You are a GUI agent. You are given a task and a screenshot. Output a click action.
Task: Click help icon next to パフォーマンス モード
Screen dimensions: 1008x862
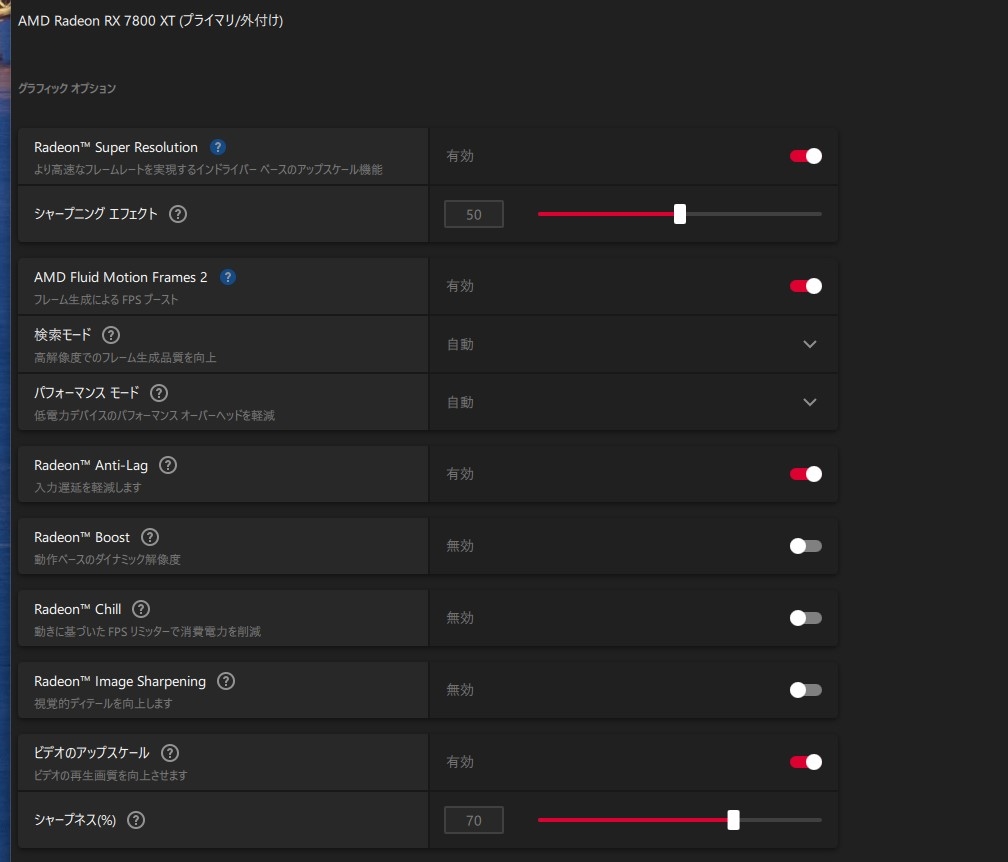coord(159,393)
